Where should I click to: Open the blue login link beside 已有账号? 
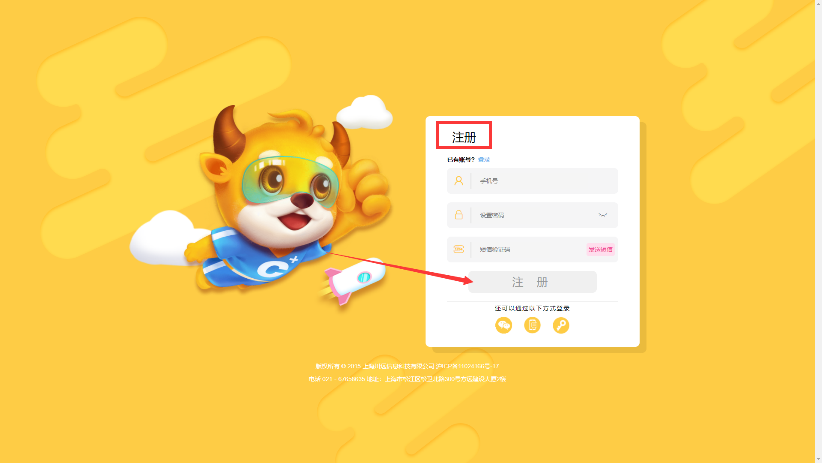(484, 159)
